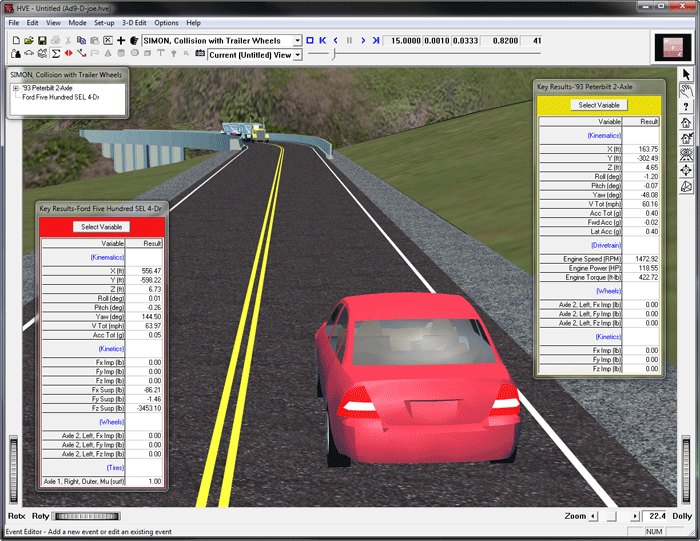Open the Current (Untitled) View dropdown

click(297, 55)
